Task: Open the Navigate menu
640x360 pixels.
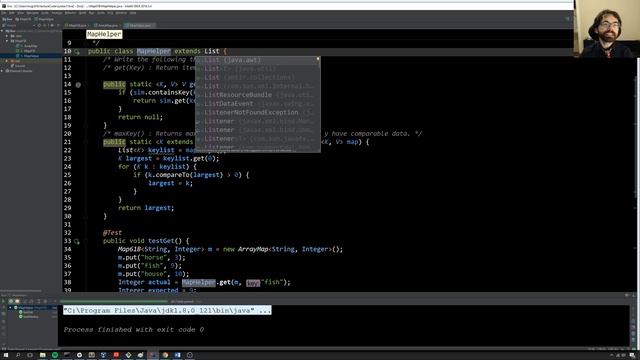Action: pyautogui.click(x=33, y=13)
